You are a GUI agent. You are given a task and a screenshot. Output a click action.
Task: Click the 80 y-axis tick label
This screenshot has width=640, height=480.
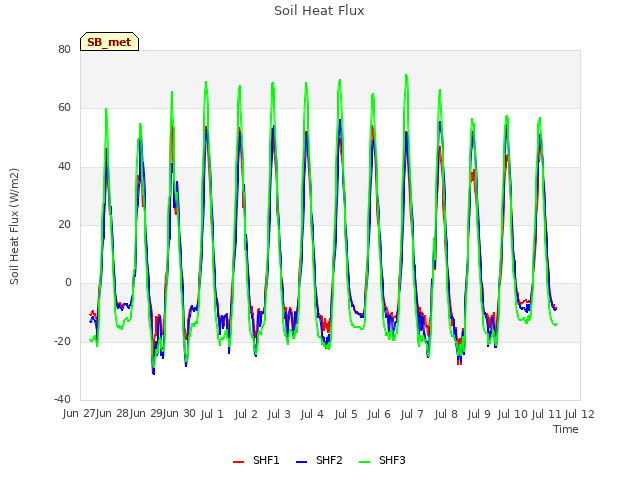(x=64, y=49)
